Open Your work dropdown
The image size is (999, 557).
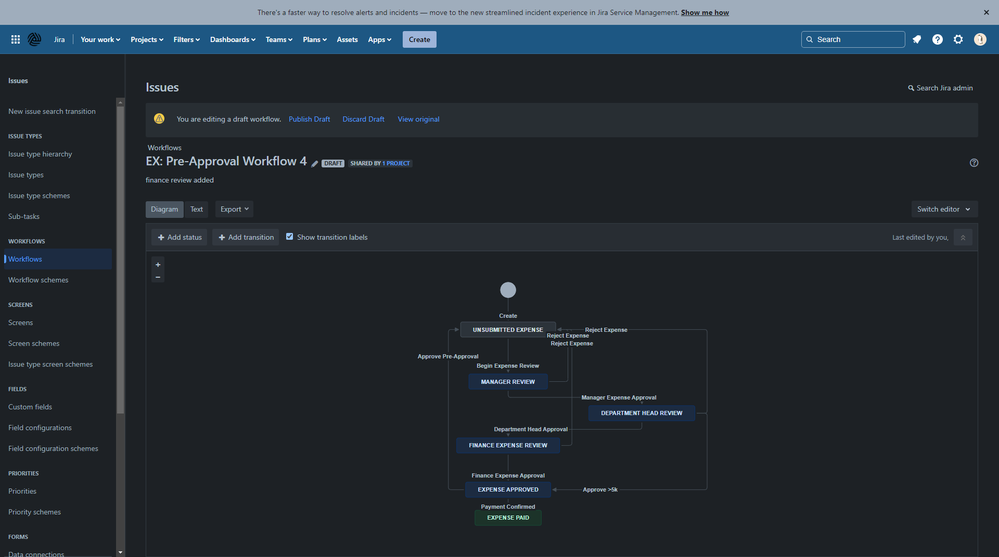[100, 40]
